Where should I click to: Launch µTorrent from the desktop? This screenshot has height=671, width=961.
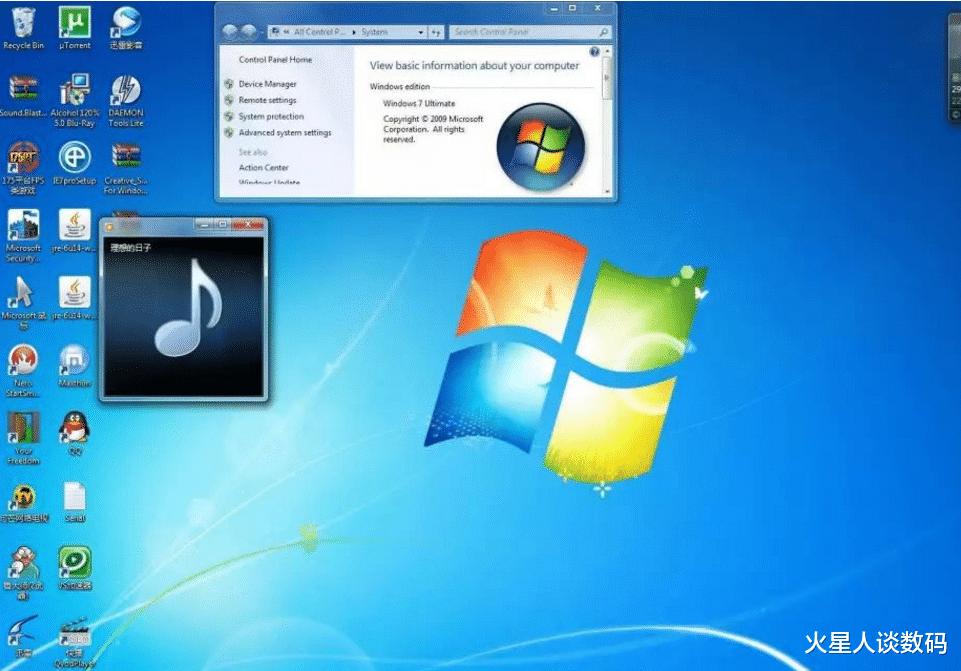[x=73, y=22]
